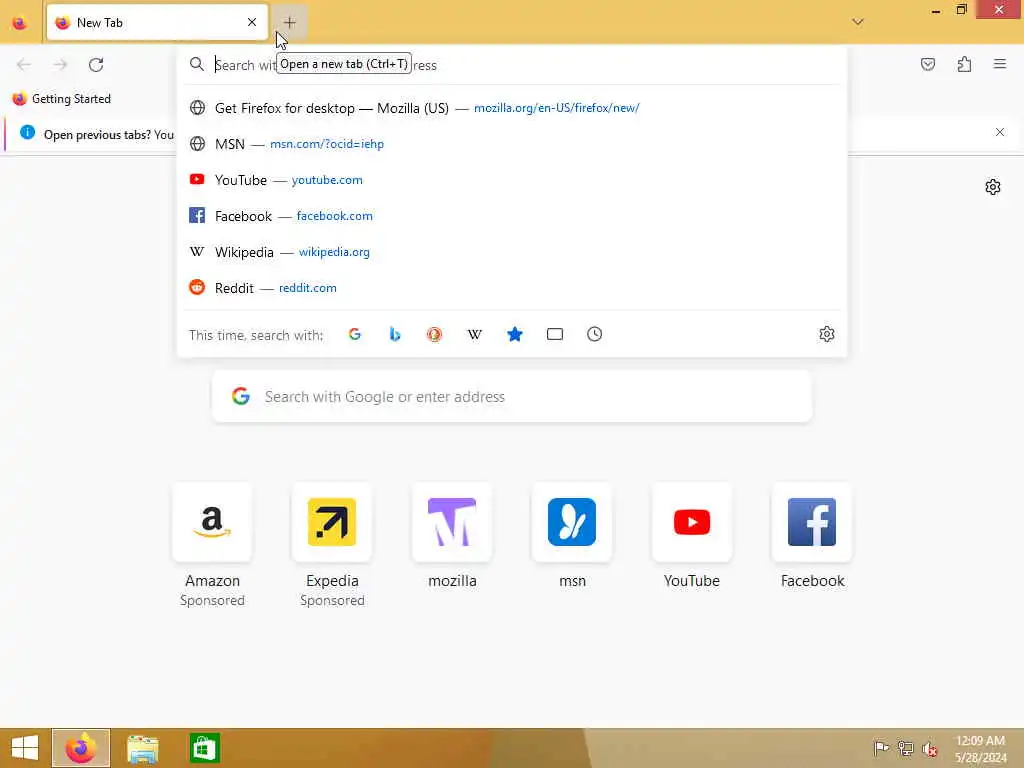This screenshot has width=1024, height=768.
Task: Open Windows Start button
Action: (x=25, y=748)
